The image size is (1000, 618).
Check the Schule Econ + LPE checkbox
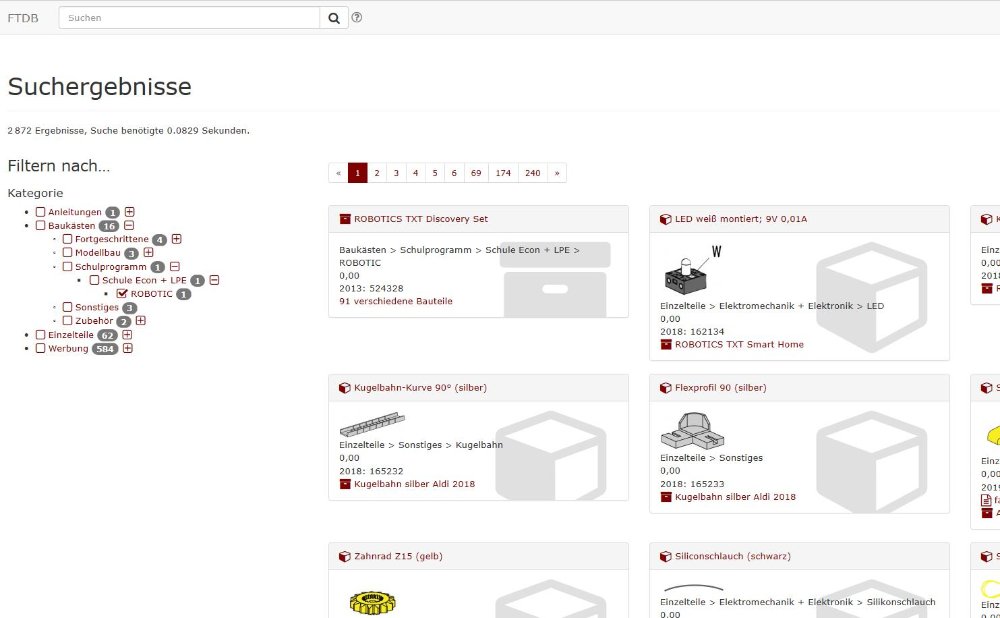tap(94, 280)
